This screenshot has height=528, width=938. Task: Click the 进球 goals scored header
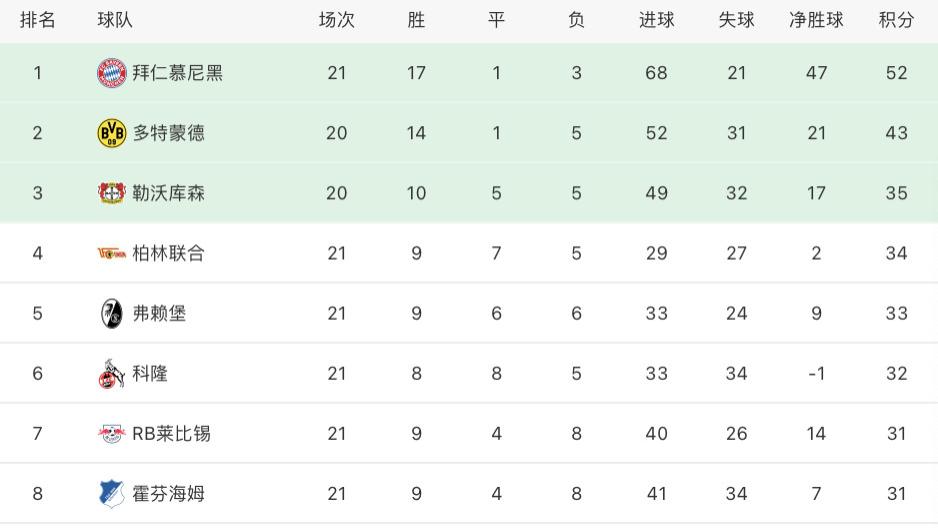656,20
